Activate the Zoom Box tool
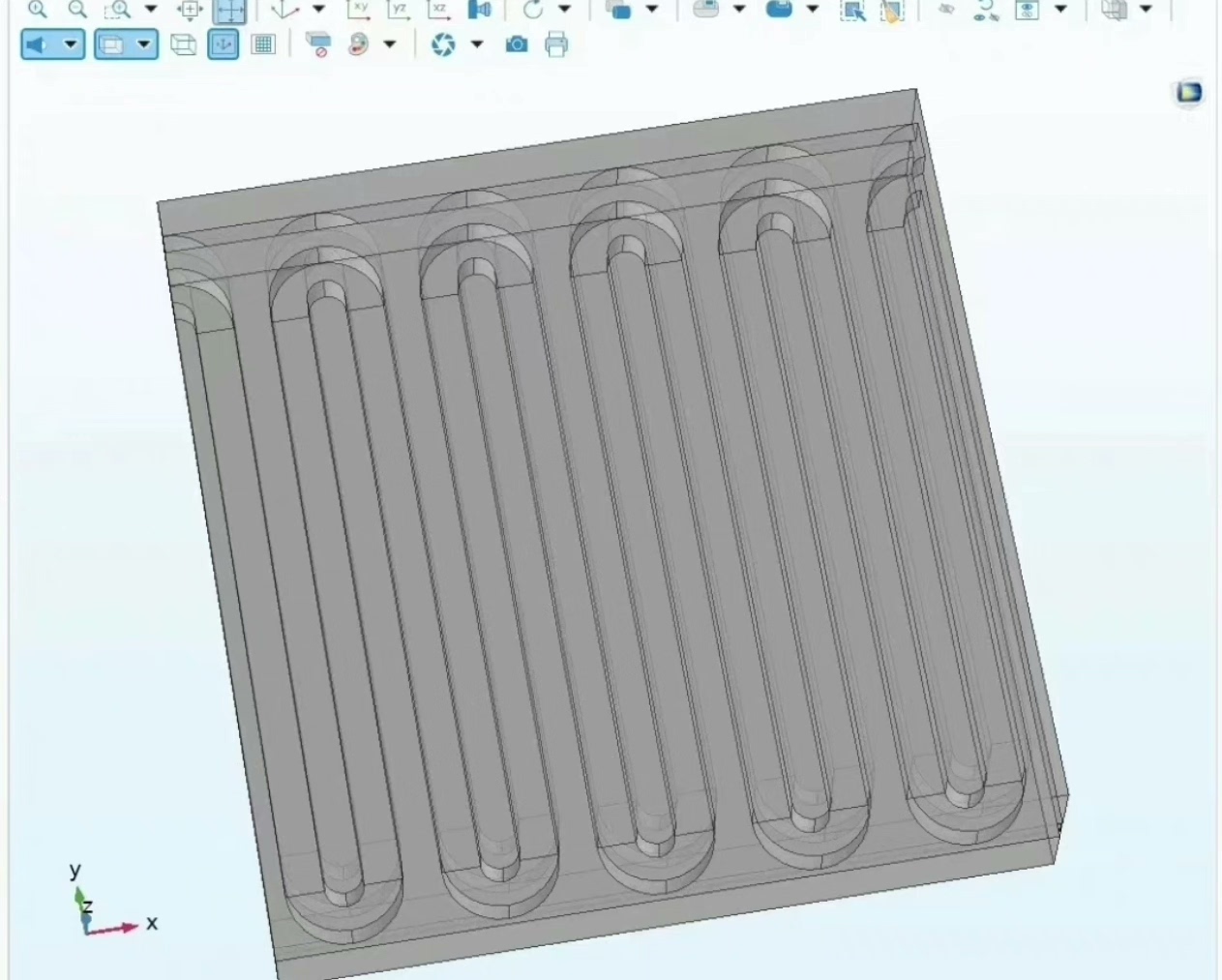The image size is (1222, 980). (x=118, y=10)
